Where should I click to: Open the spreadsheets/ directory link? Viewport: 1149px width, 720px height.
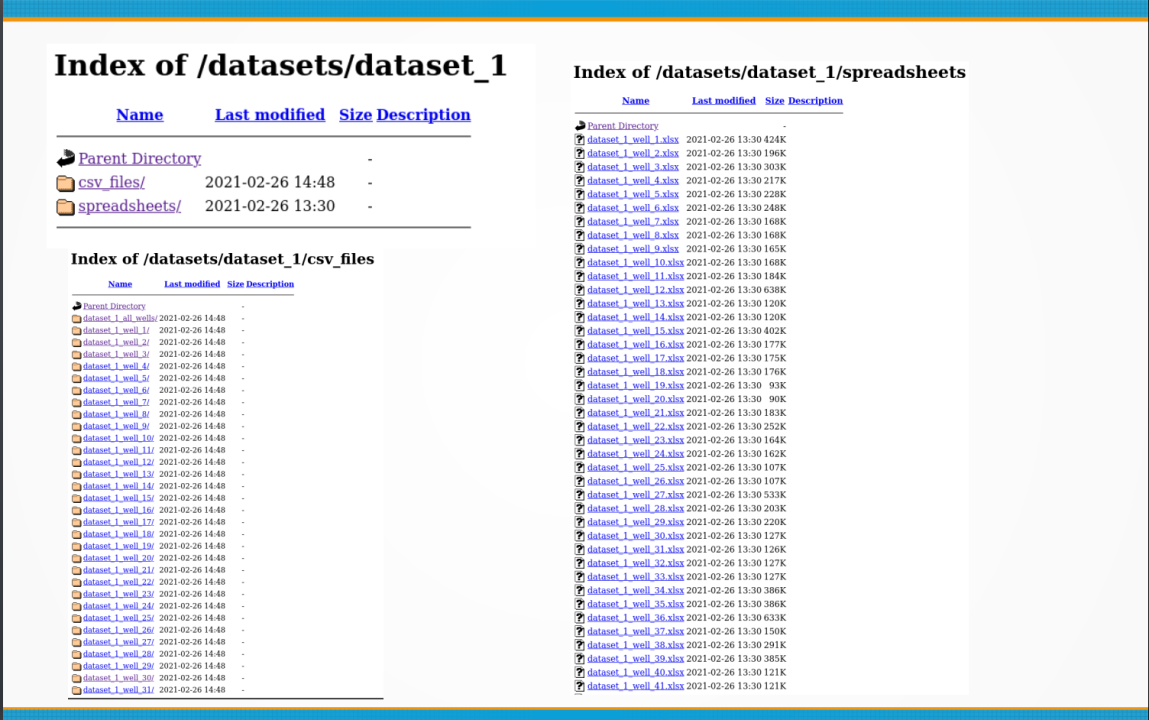click(129, 206)
